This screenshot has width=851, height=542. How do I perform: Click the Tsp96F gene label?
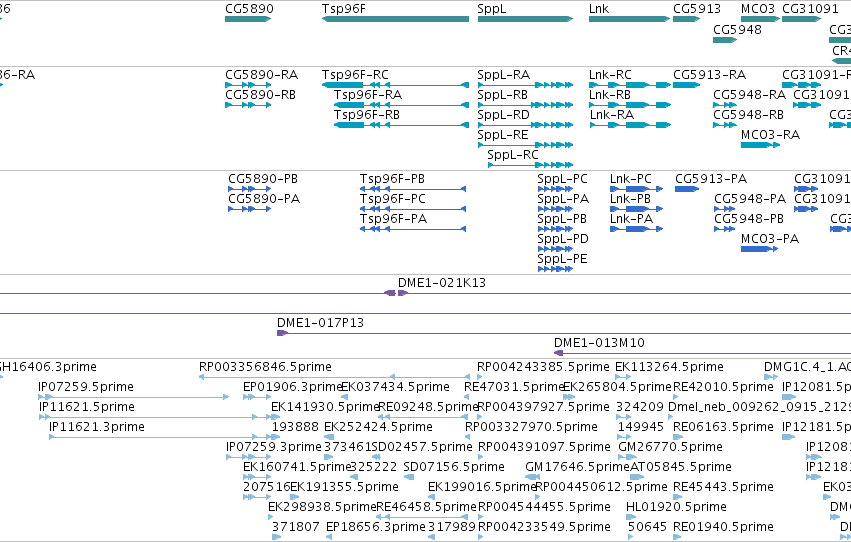pos(344,9)
